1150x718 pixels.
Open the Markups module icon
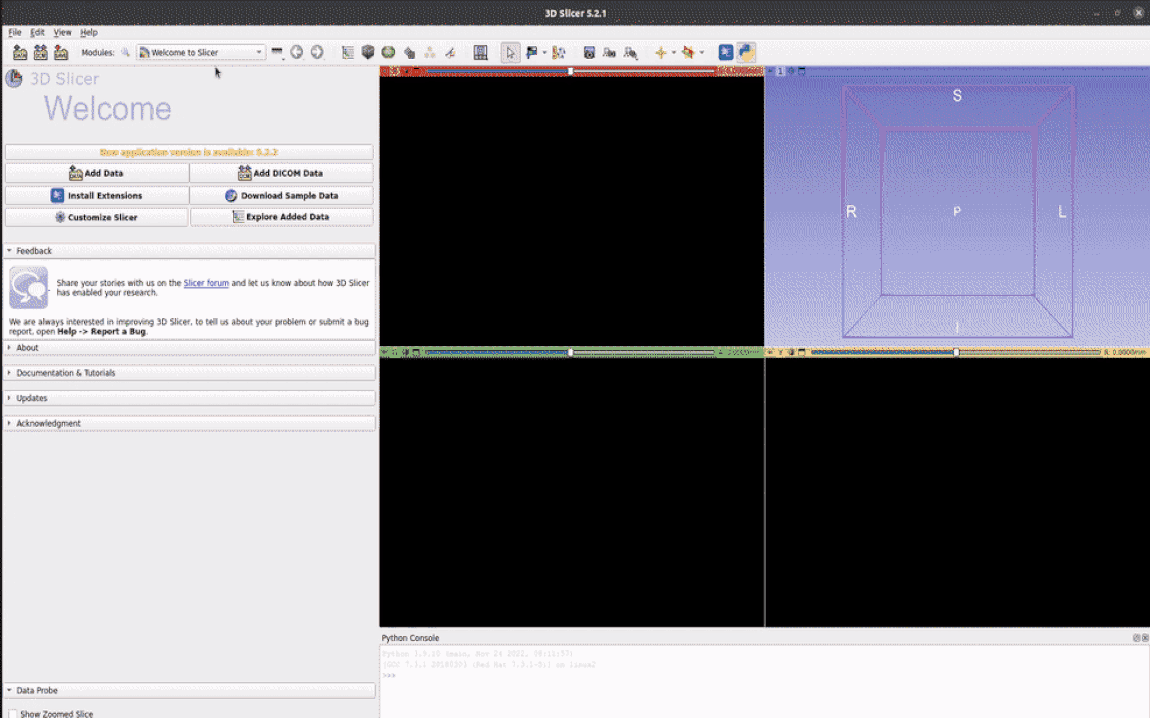430,52
